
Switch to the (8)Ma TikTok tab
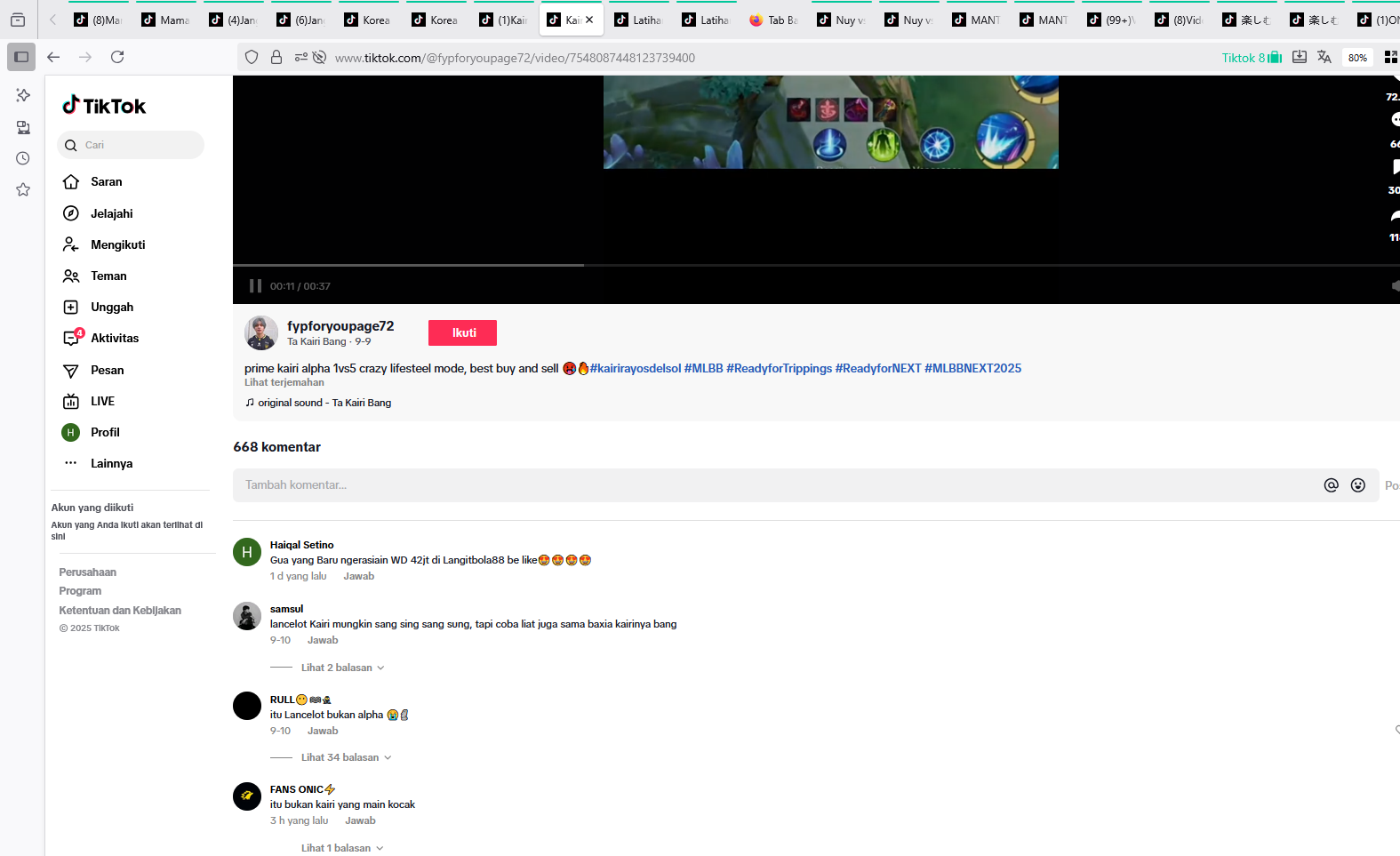tap(98, 20)
